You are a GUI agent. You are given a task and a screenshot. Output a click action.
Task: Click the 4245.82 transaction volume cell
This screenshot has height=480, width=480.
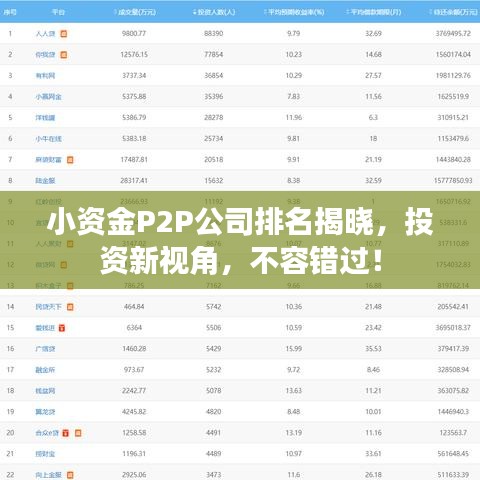pyautogui.click(x=134, y=412)
